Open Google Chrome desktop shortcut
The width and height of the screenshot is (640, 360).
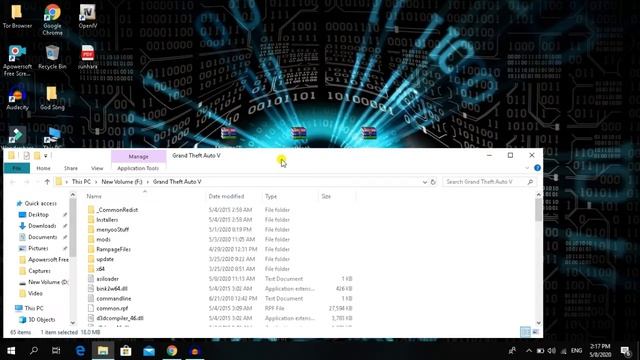click(x=52, y=20)
